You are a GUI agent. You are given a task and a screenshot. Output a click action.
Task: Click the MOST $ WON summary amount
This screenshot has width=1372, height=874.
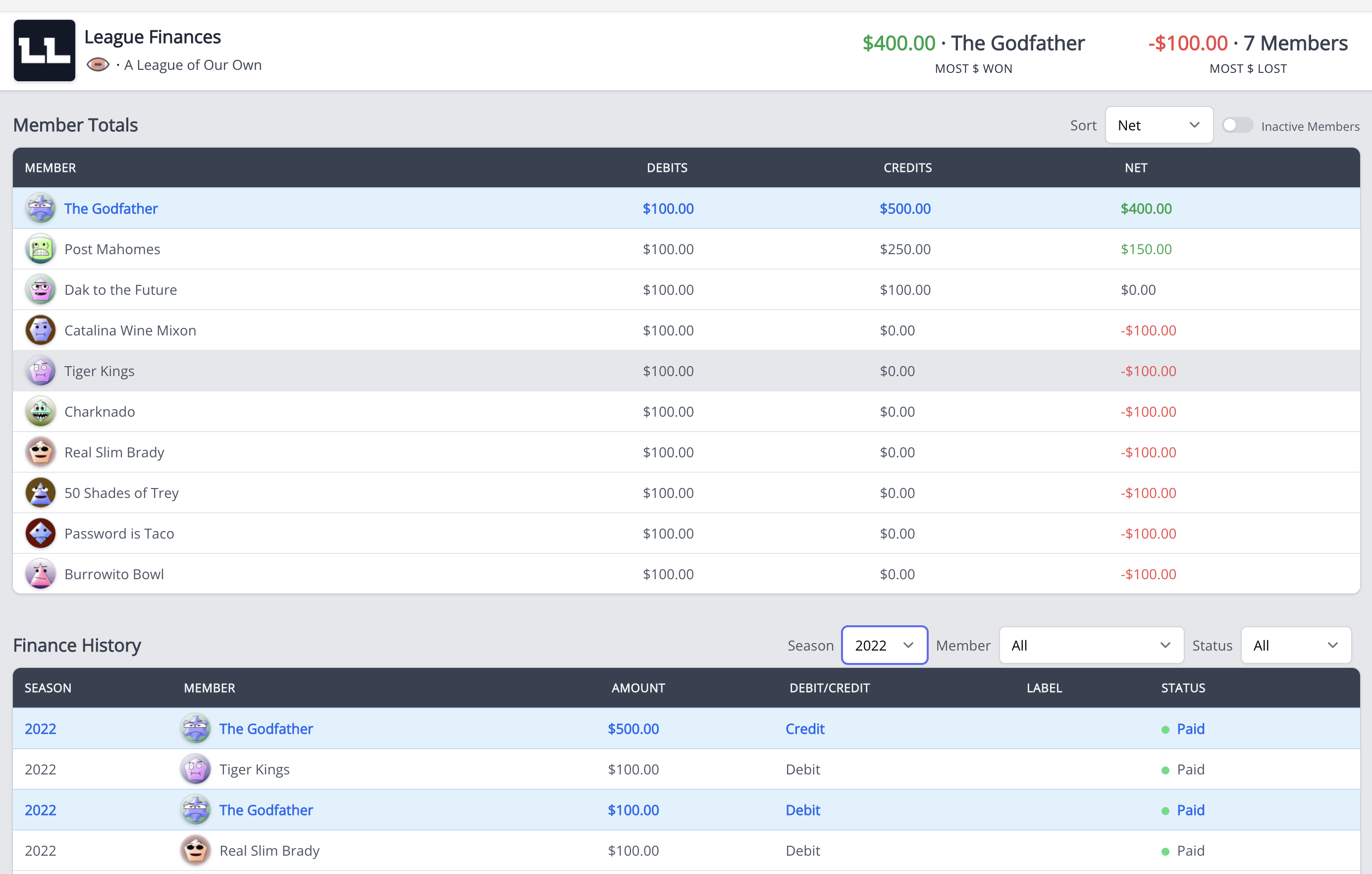[898, 43]
